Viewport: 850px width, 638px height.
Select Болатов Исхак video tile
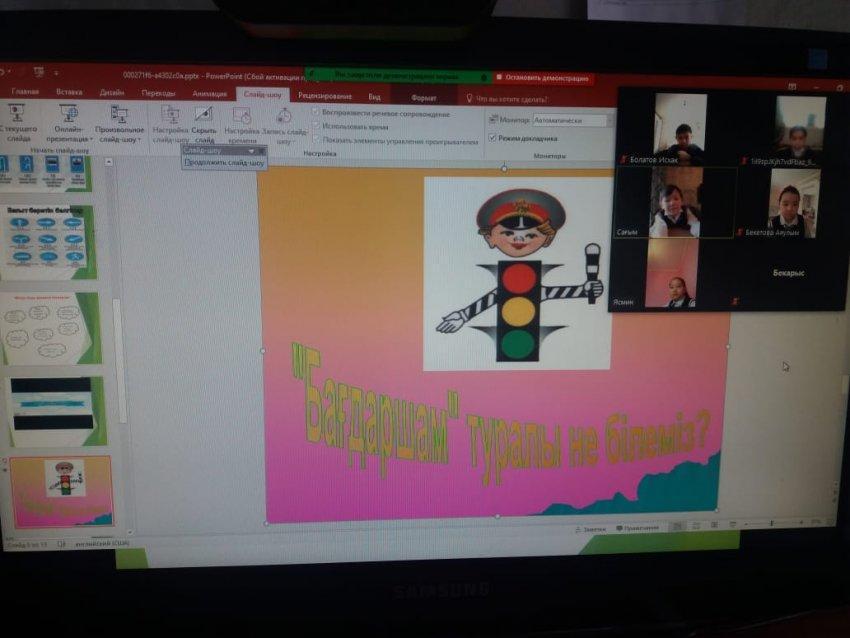pos(677,130)
